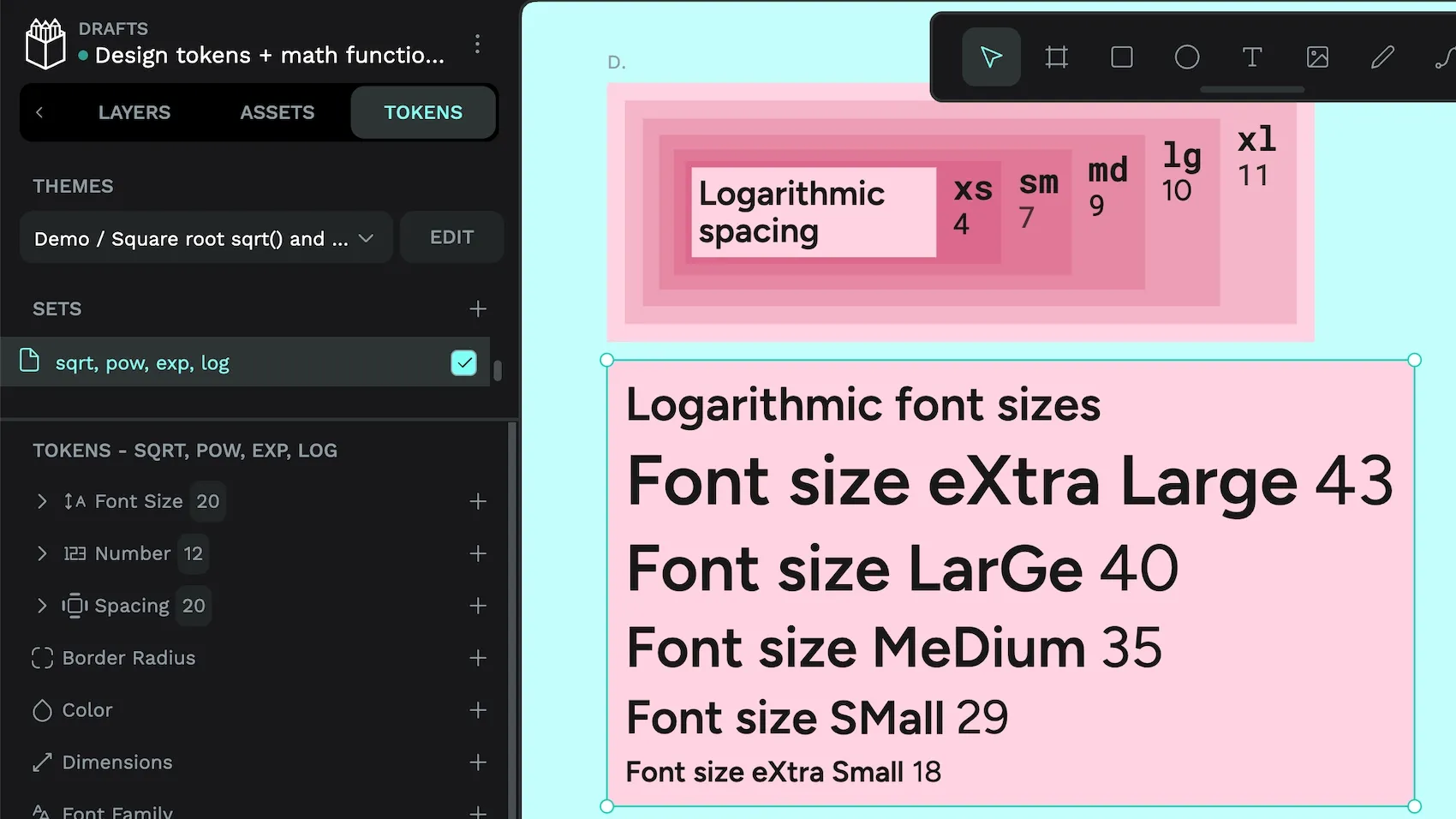This screenshot has height=819, width=1456.
Task: Open the Penpot logo main menu
Action: pyautogui.click(x=45, y=44)
